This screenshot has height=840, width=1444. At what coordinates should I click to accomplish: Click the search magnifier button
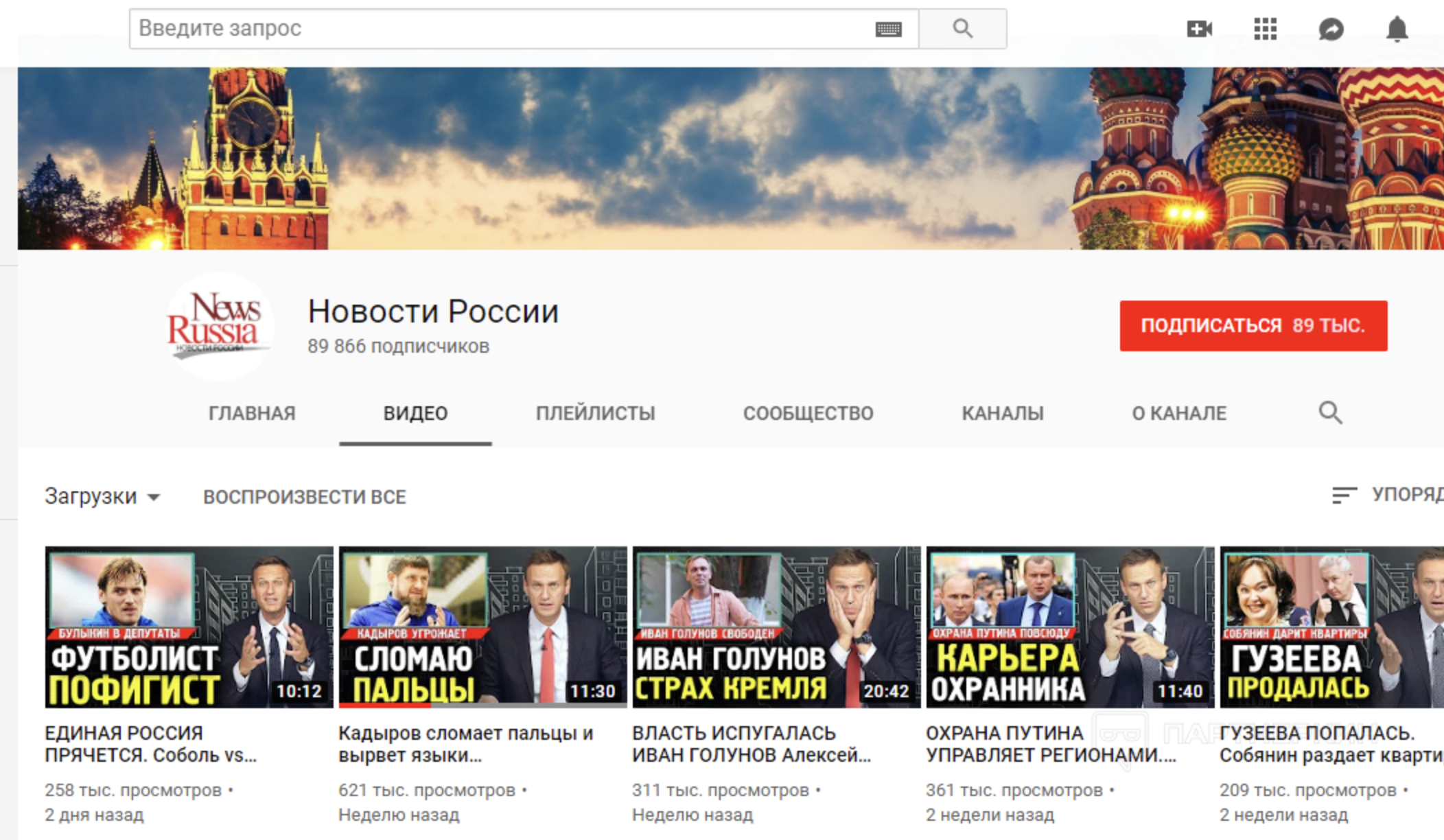pos(962,29)
